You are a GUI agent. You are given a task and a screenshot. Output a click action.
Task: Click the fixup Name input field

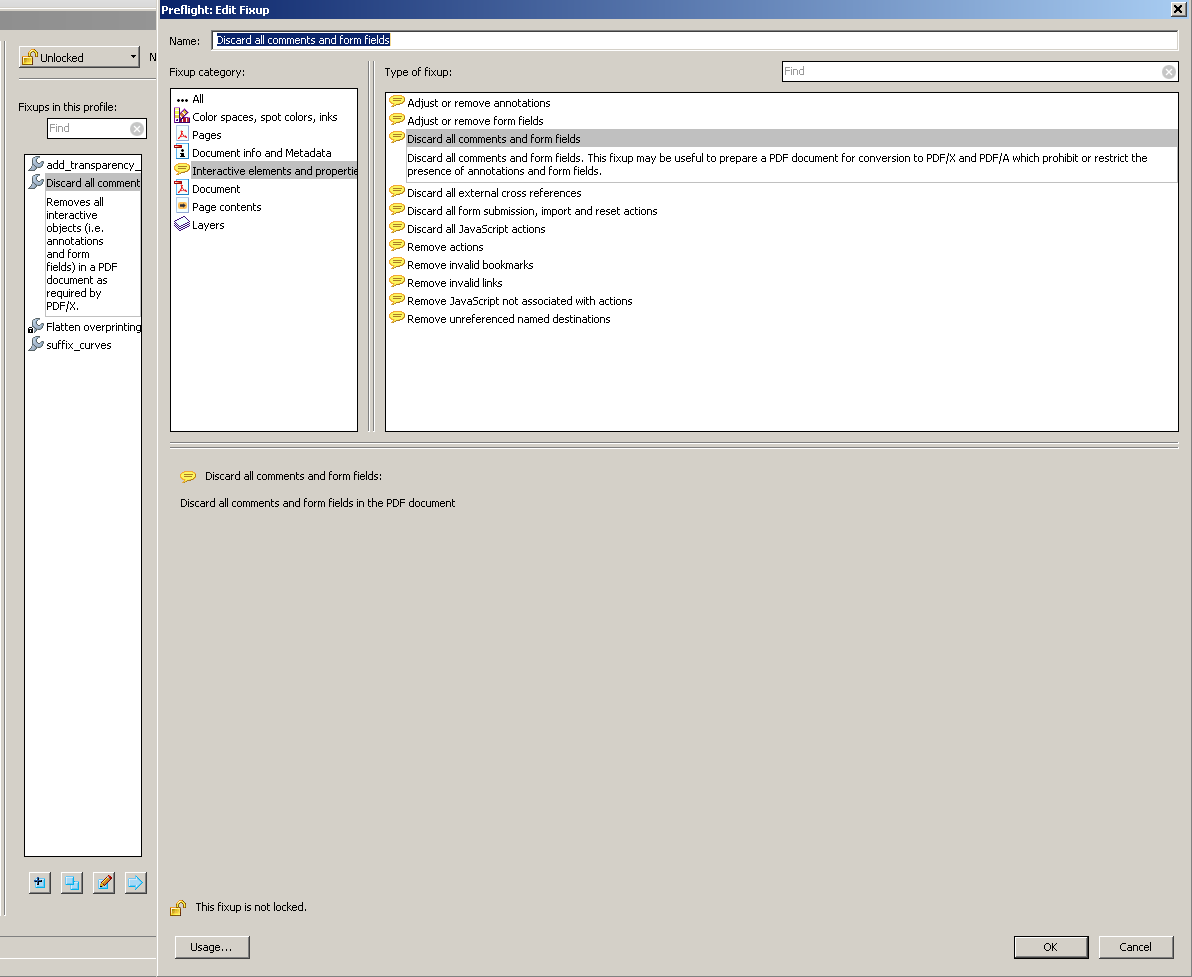pyautogui.click(x=694, y=40)
